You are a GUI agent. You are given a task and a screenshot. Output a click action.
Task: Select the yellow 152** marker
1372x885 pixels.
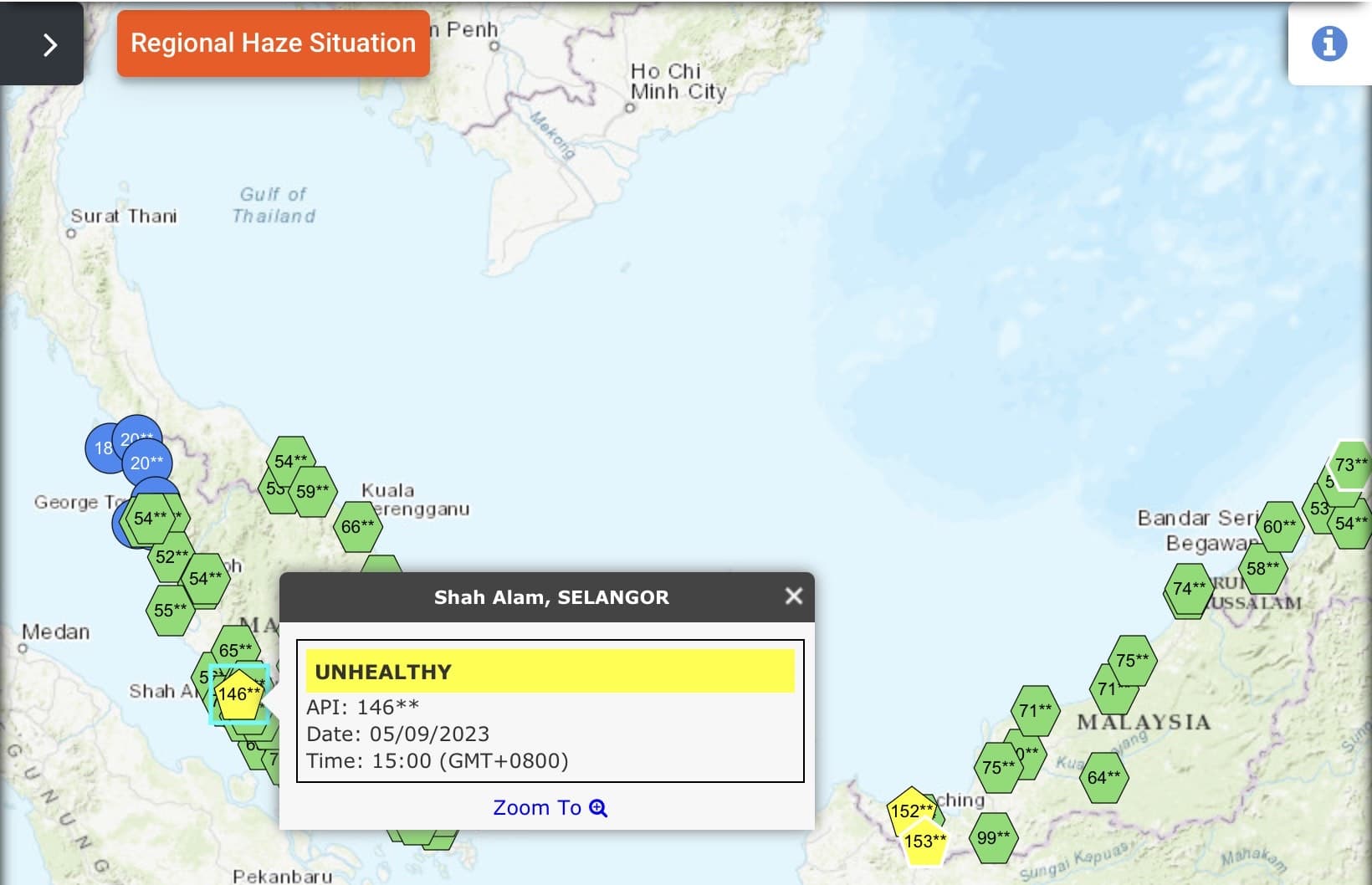[911, 811]
